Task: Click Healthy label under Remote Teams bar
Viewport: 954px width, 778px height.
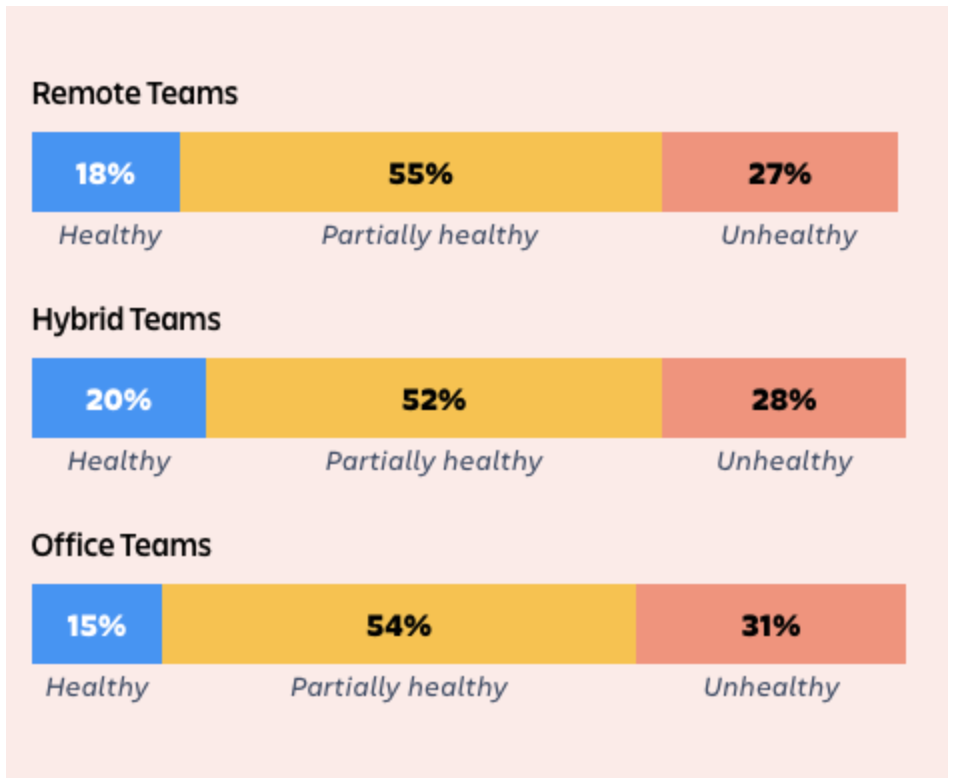Action: (x=110, y=236)
